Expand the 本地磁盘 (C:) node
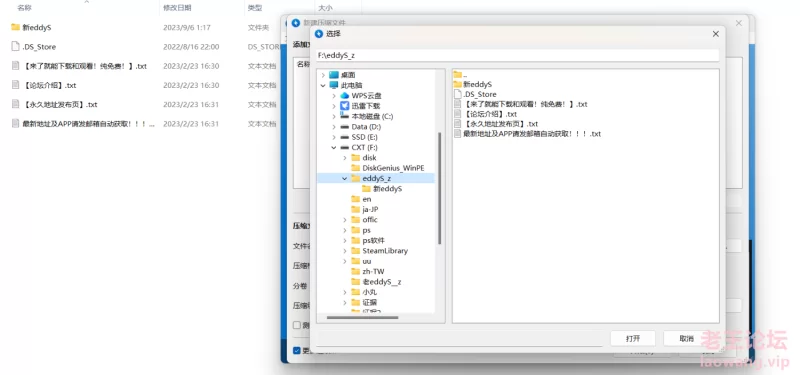This screenshot has height=375, width=800. (x=334, y=116)
